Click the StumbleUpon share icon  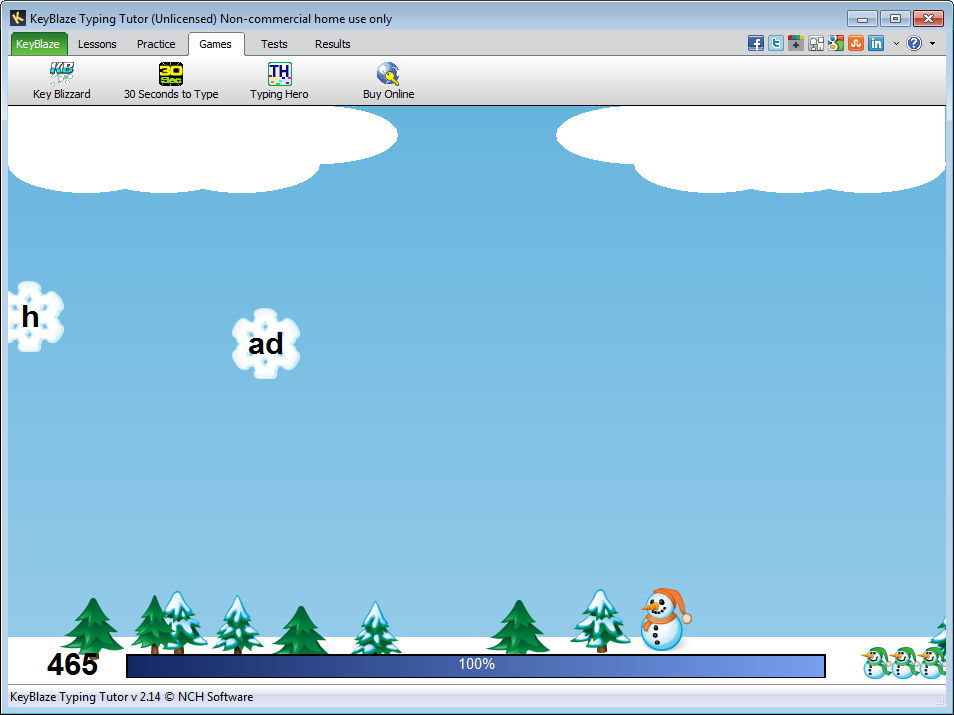(x=856, y=43)
